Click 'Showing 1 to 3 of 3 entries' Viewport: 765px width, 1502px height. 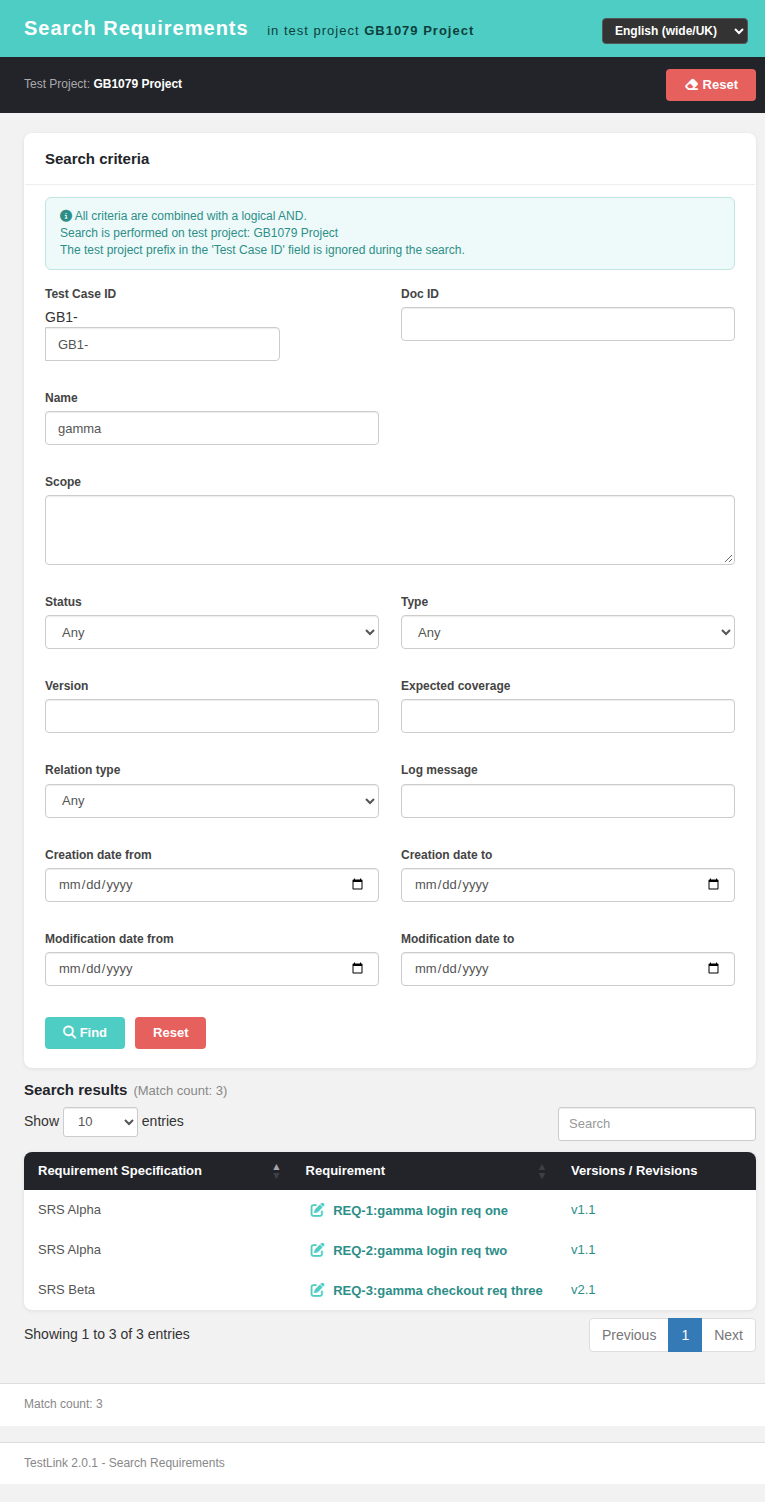coord(107,1334)
